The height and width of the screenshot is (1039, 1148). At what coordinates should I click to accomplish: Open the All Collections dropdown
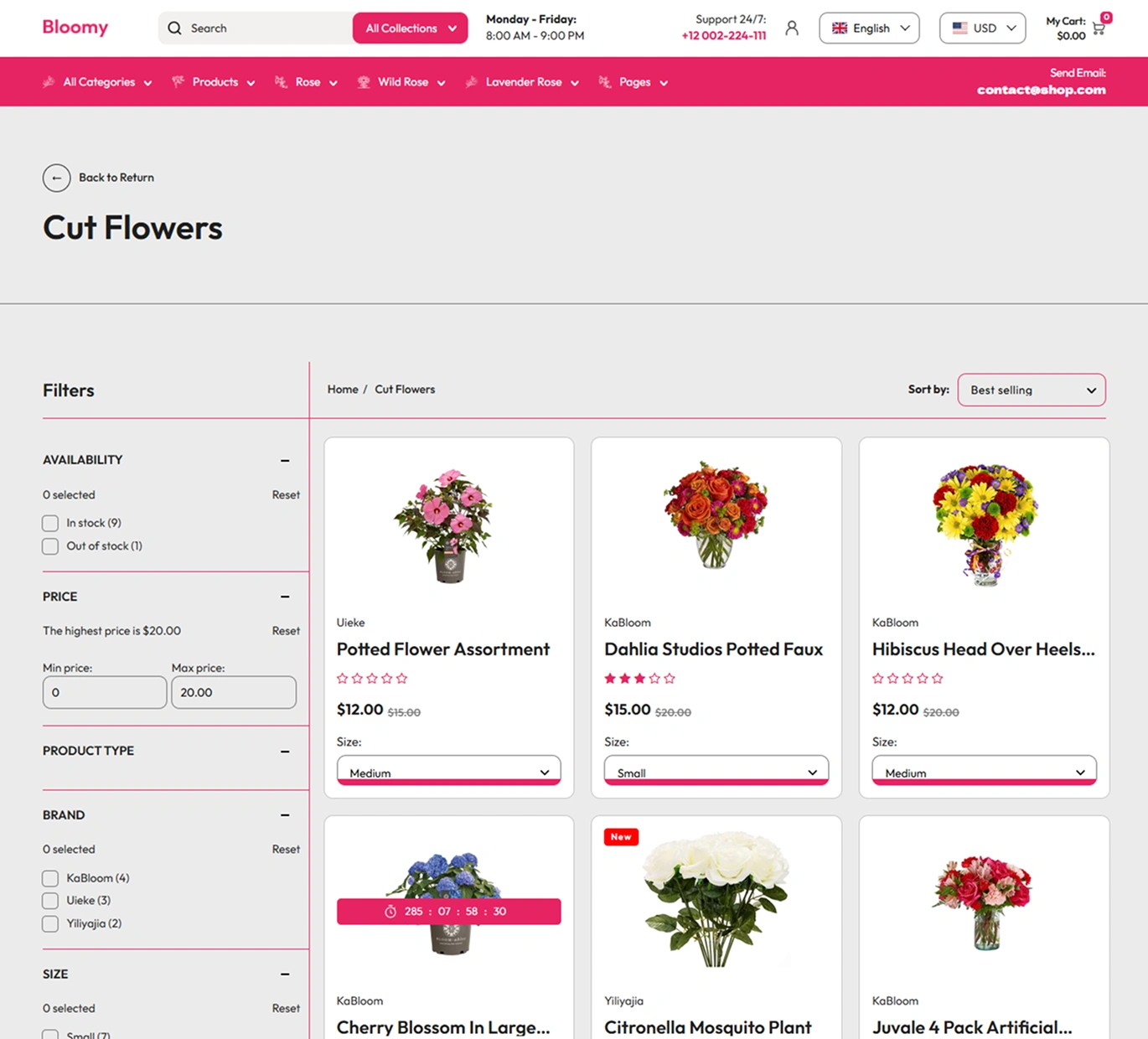(x=411, y=28)
